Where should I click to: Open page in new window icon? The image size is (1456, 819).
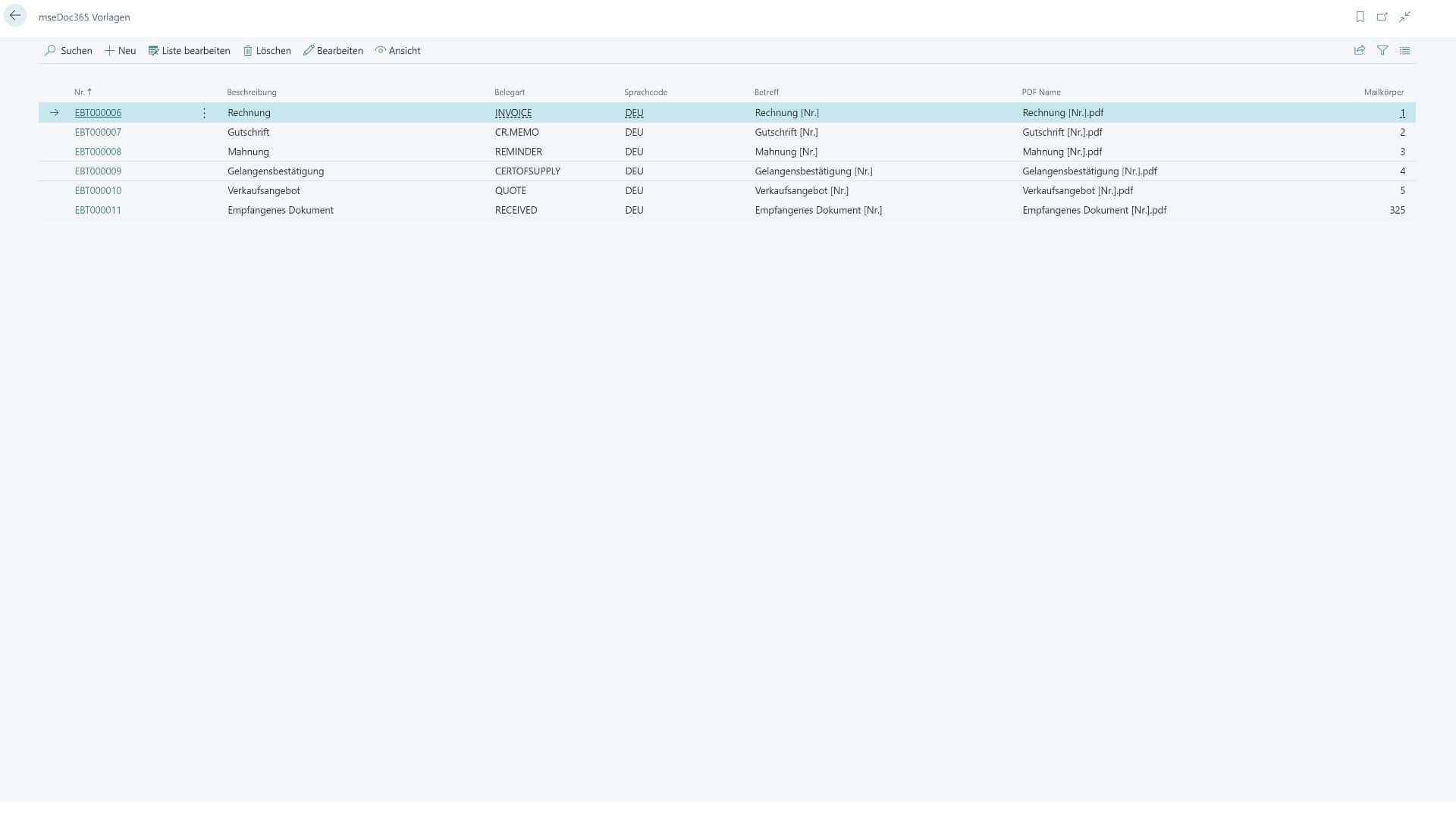pos(1382,17)
